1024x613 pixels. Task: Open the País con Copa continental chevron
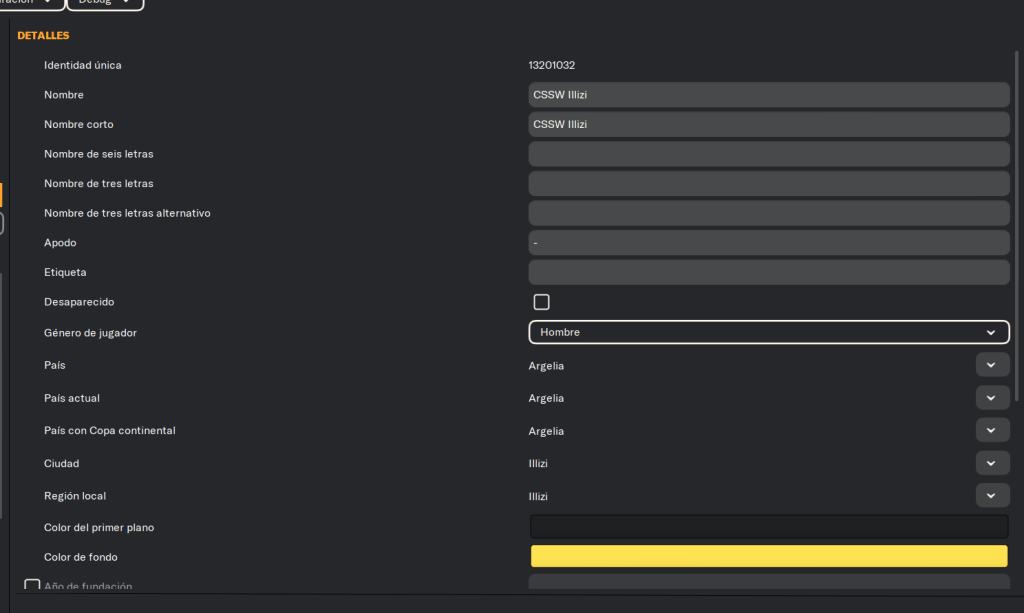[x=990, y=431]
